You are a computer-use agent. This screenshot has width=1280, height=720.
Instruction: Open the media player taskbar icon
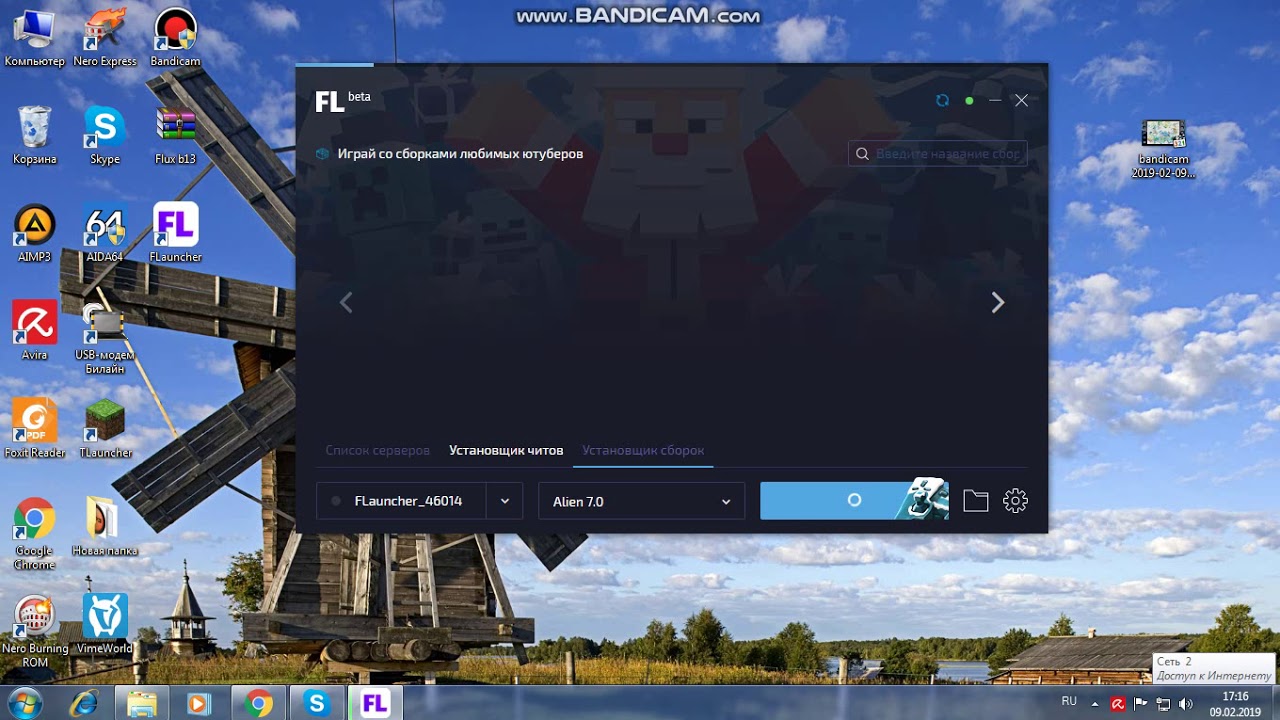tap(198, 704)
